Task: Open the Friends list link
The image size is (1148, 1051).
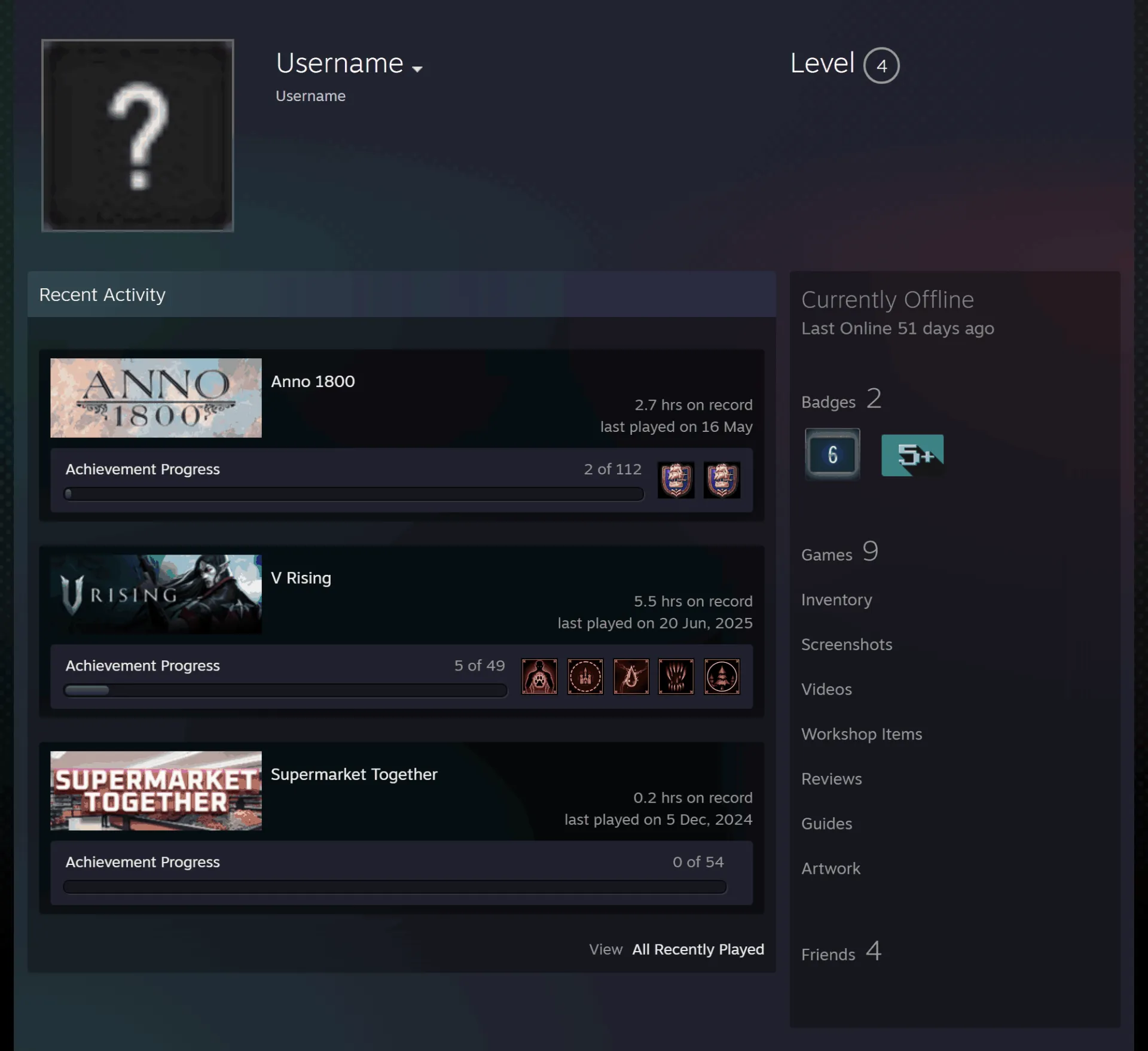Action: tap(841, 952)
